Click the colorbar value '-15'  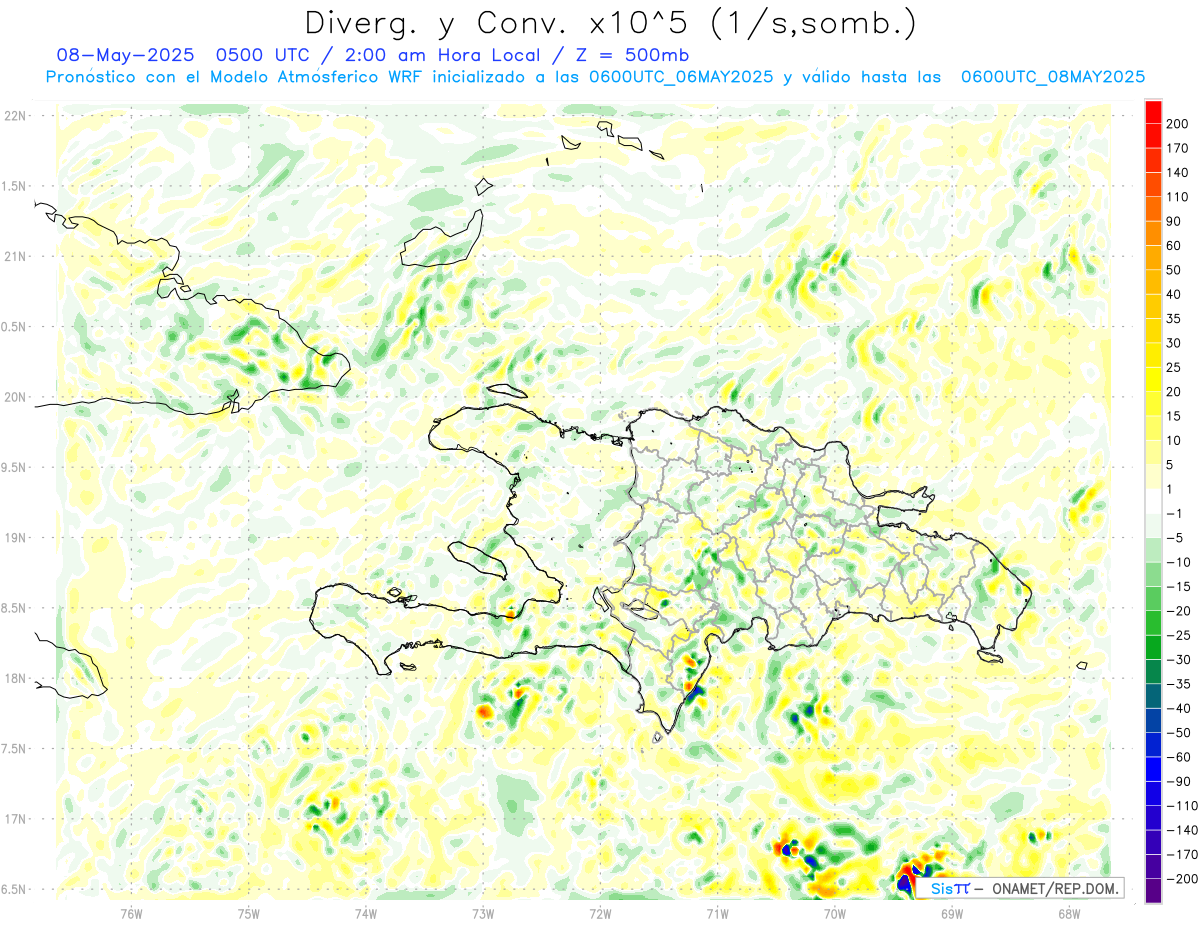click(1178, 586)
